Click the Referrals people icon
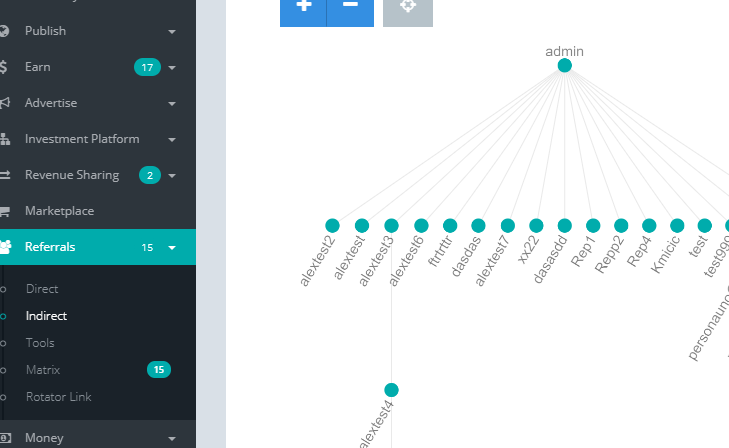This screenshot has width=729, height=448. [x=5, y=247]
